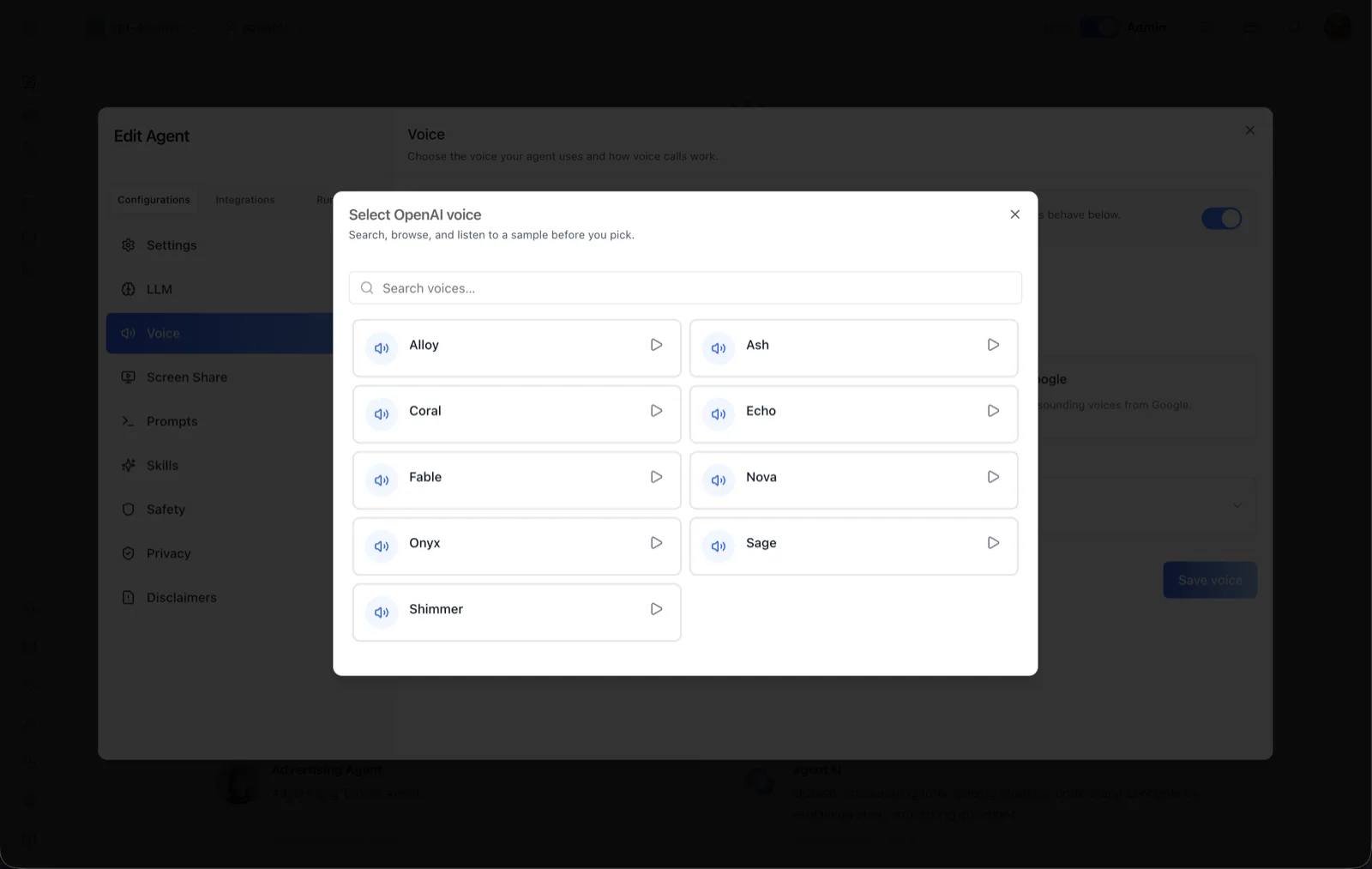Select the Echo voice name
The height and width of the screenshot is (869, 1372).
(x=761, y=411)
